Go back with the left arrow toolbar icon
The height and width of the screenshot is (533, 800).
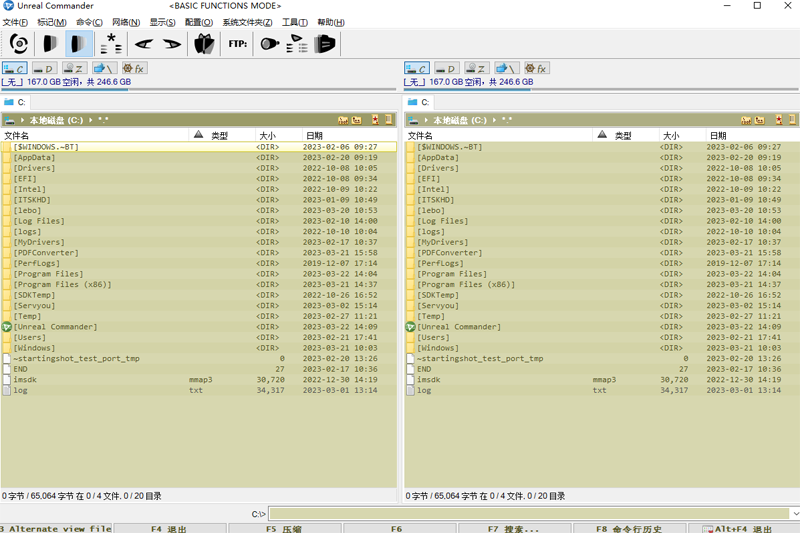tap(144, 44)
